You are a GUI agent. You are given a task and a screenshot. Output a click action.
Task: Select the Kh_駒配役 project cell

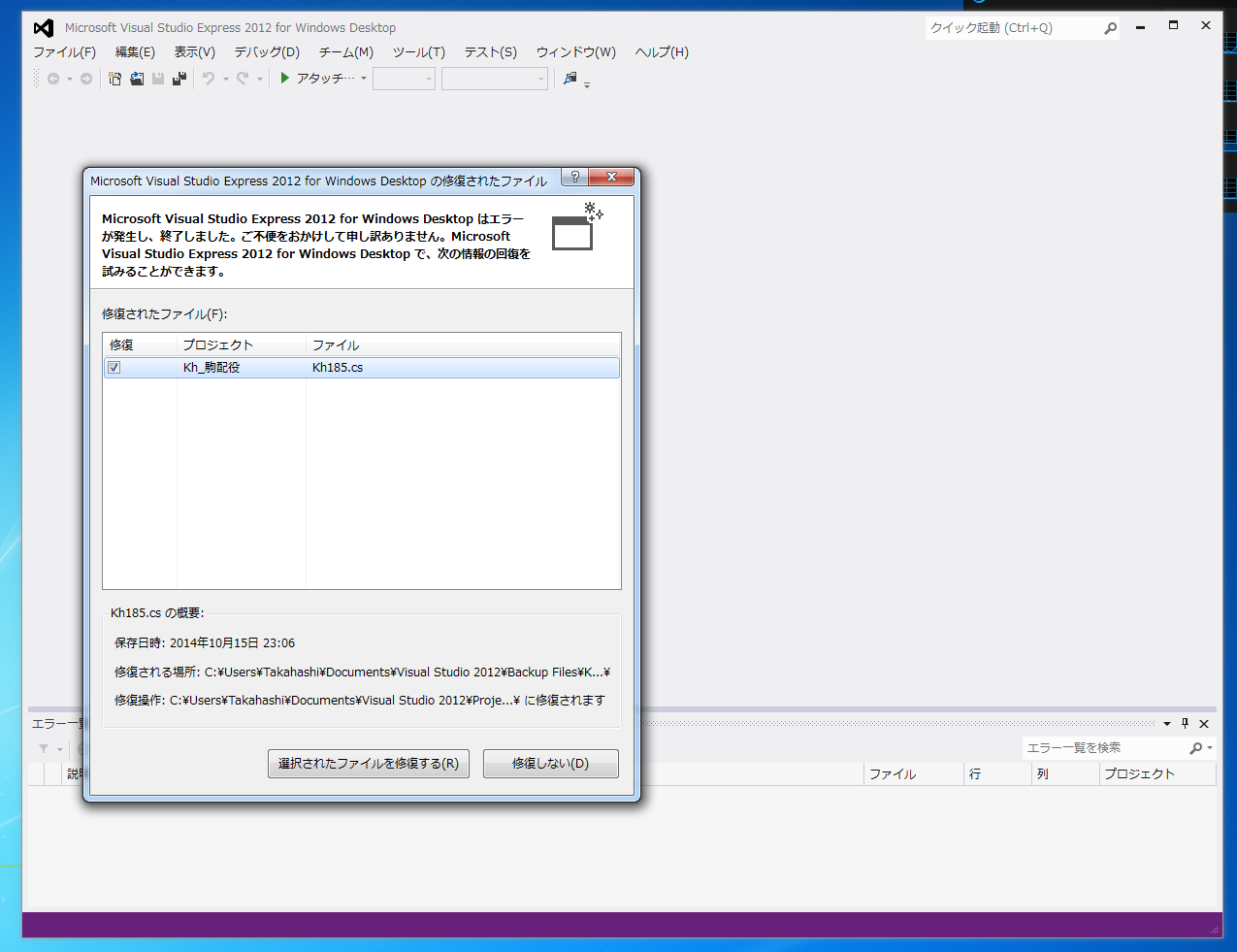(x=212, y=368)
